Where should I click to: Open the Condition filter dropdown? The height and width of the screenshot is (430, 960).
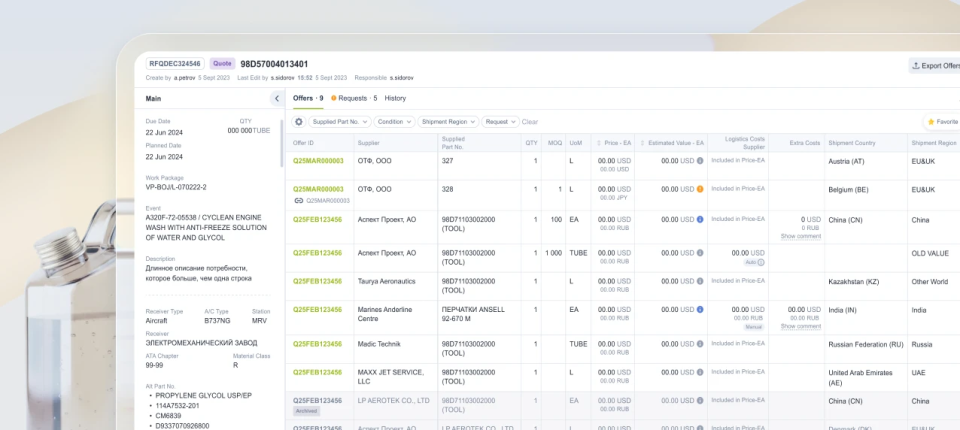pos(394,122)
